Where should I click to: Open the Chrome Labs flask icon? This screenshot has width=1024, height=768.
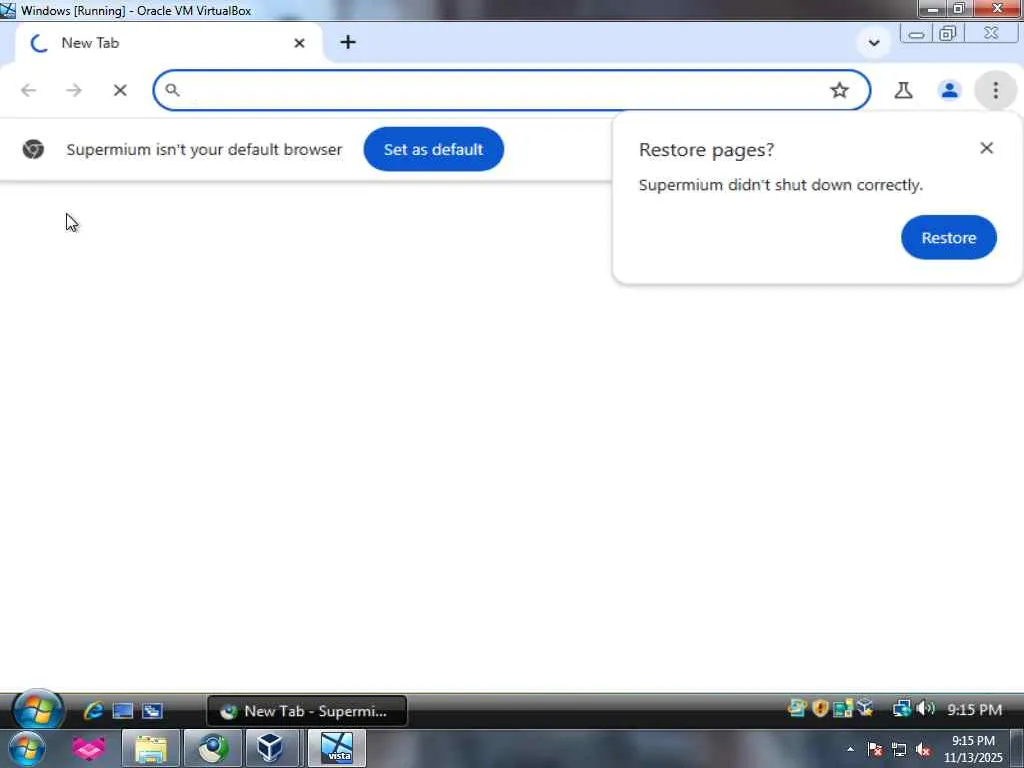pyautogui.click(x=903, y=90)
